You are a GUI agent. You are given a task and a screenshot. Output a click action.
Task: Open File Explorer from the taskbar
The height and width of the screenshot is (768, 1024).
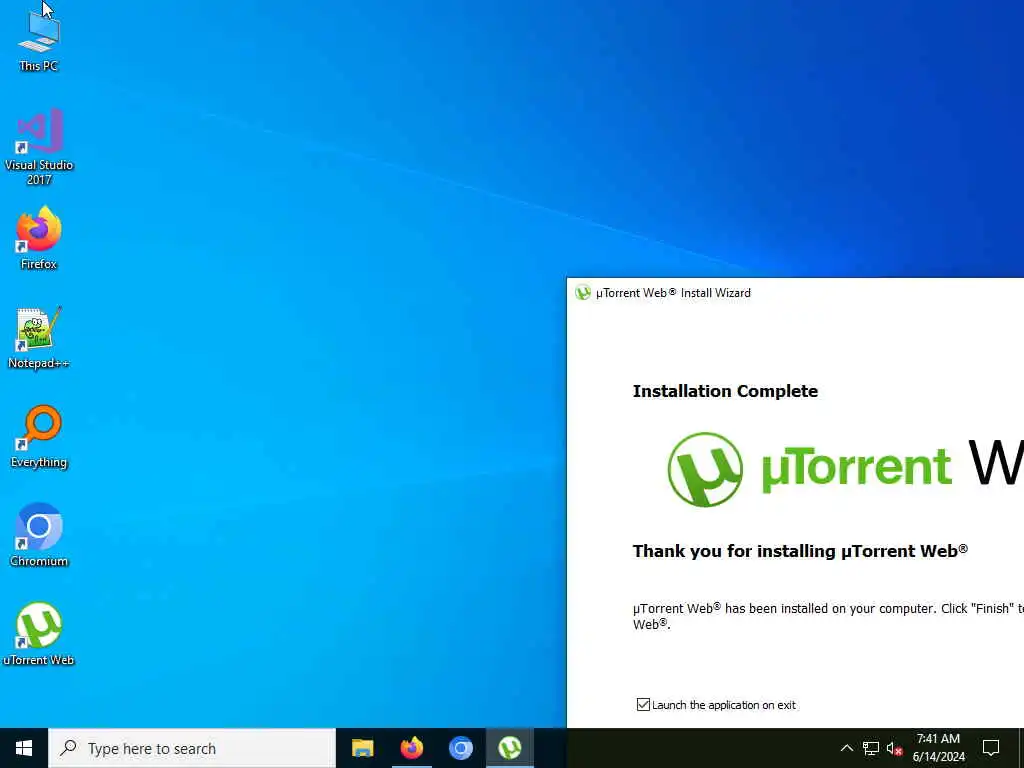tap(362, 748)
